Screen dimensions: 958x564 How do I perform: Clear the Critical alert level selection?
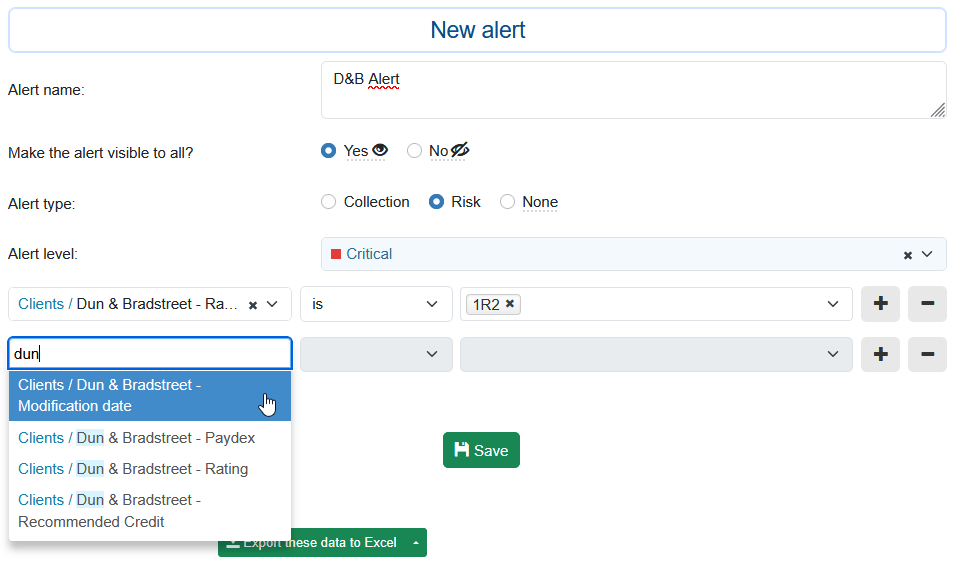908,255
